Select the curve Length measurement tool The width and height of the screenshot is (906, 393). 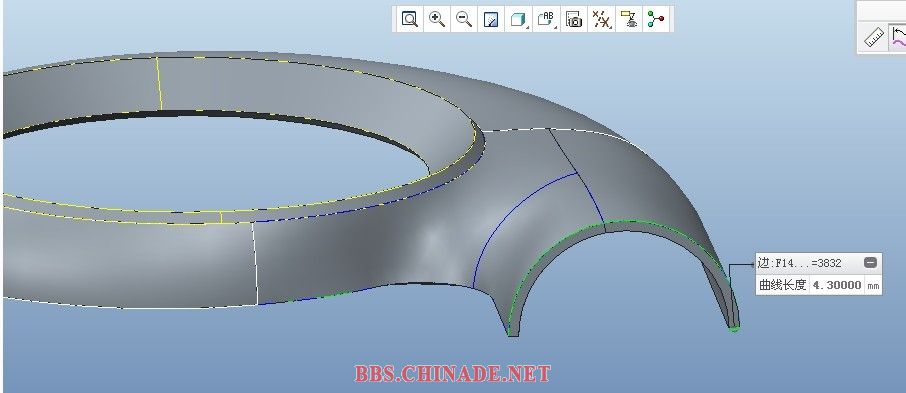point(898,38)
